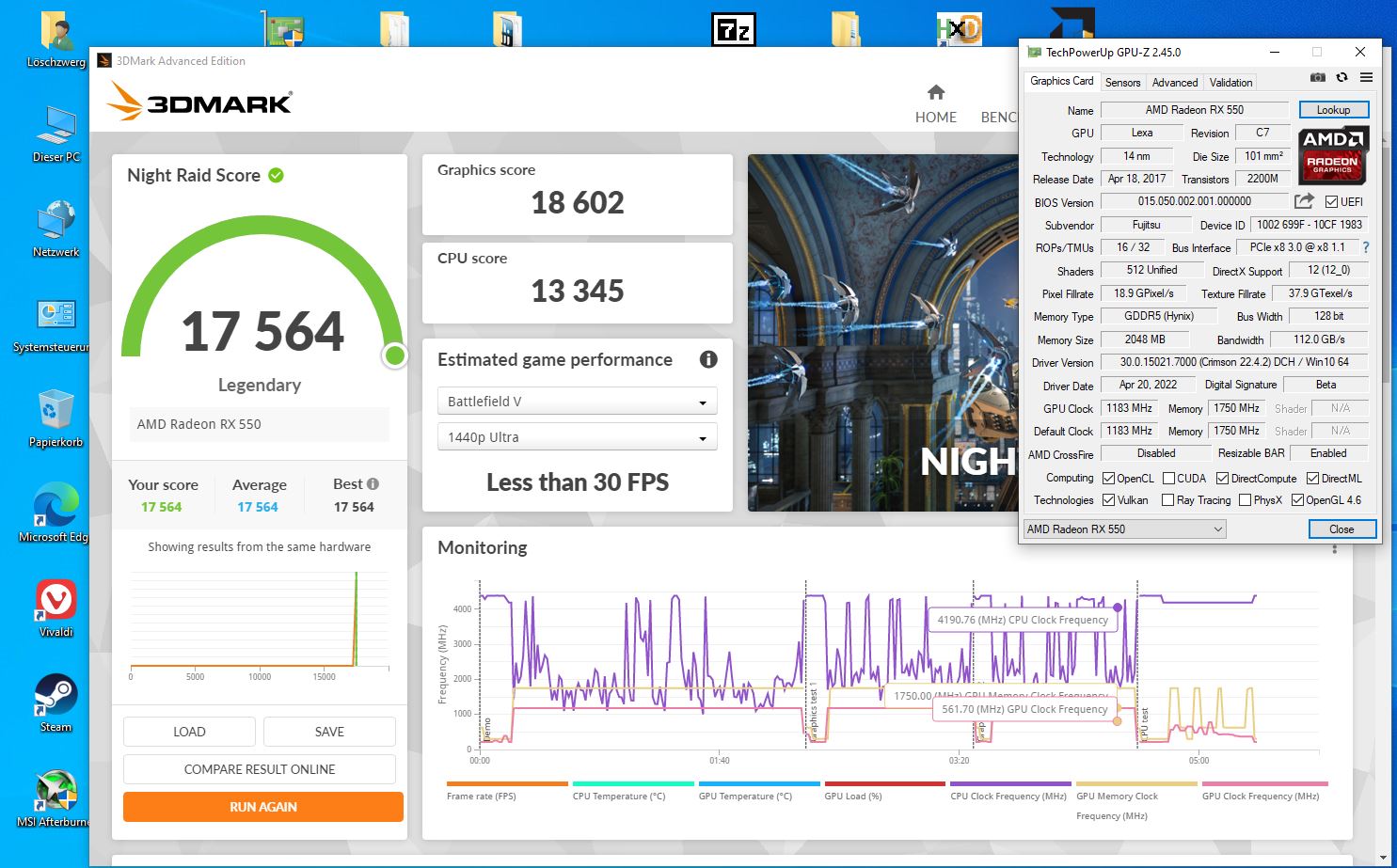Image resolution: width=1397 pixels, height=868 pixels.
Task: Open the Netzwerk desktop icon
Action: (x=56, y=229)
